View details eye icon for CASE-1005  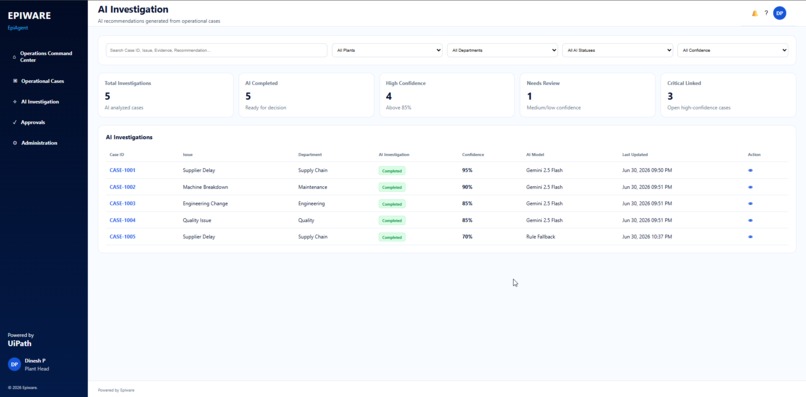tap(750, 237)
